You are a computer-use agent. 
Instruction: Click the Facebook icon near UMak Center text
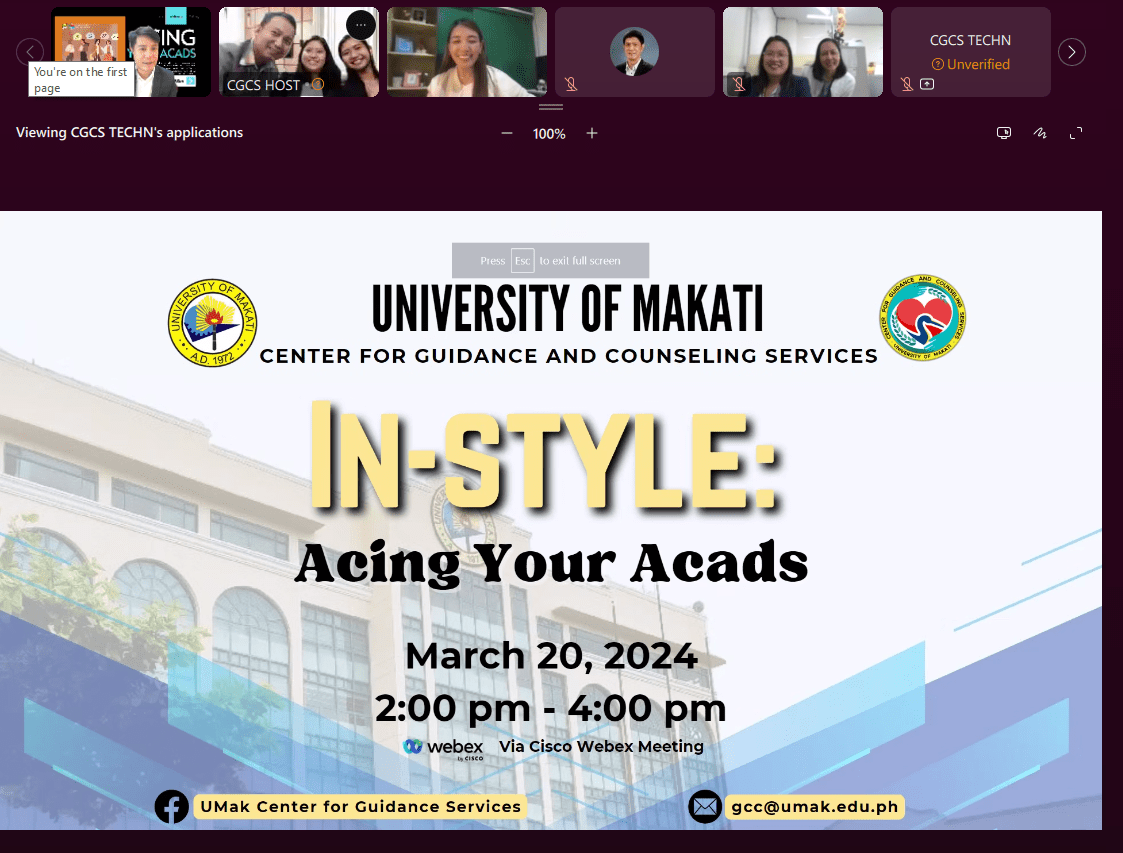[x=172, y=806]
